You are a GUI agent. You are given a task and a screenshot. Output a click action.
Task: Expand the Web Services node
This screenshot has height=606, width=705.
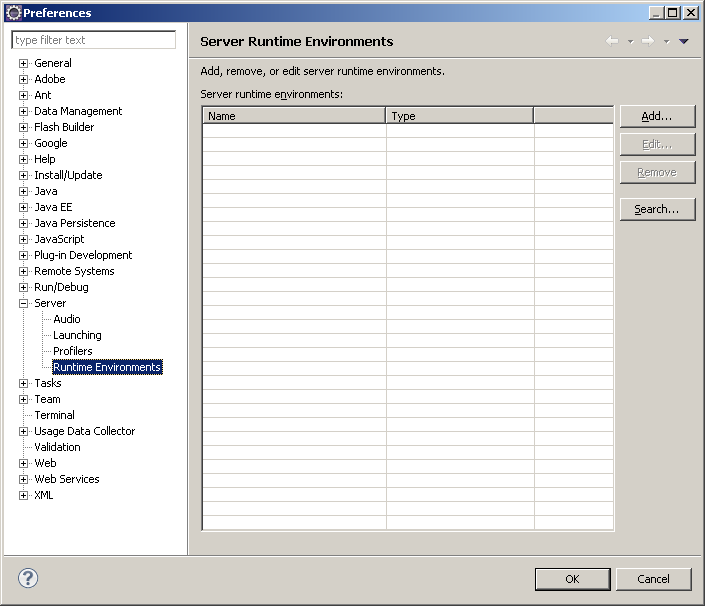tap(24, 479)
